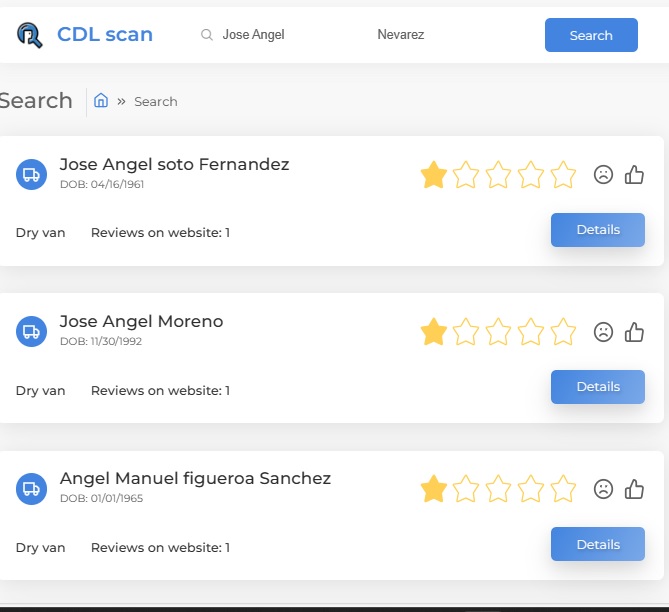Open Details for Jose Angel Moreno
The height and width of the screenshot is (612, 669).
coord(598,387)
